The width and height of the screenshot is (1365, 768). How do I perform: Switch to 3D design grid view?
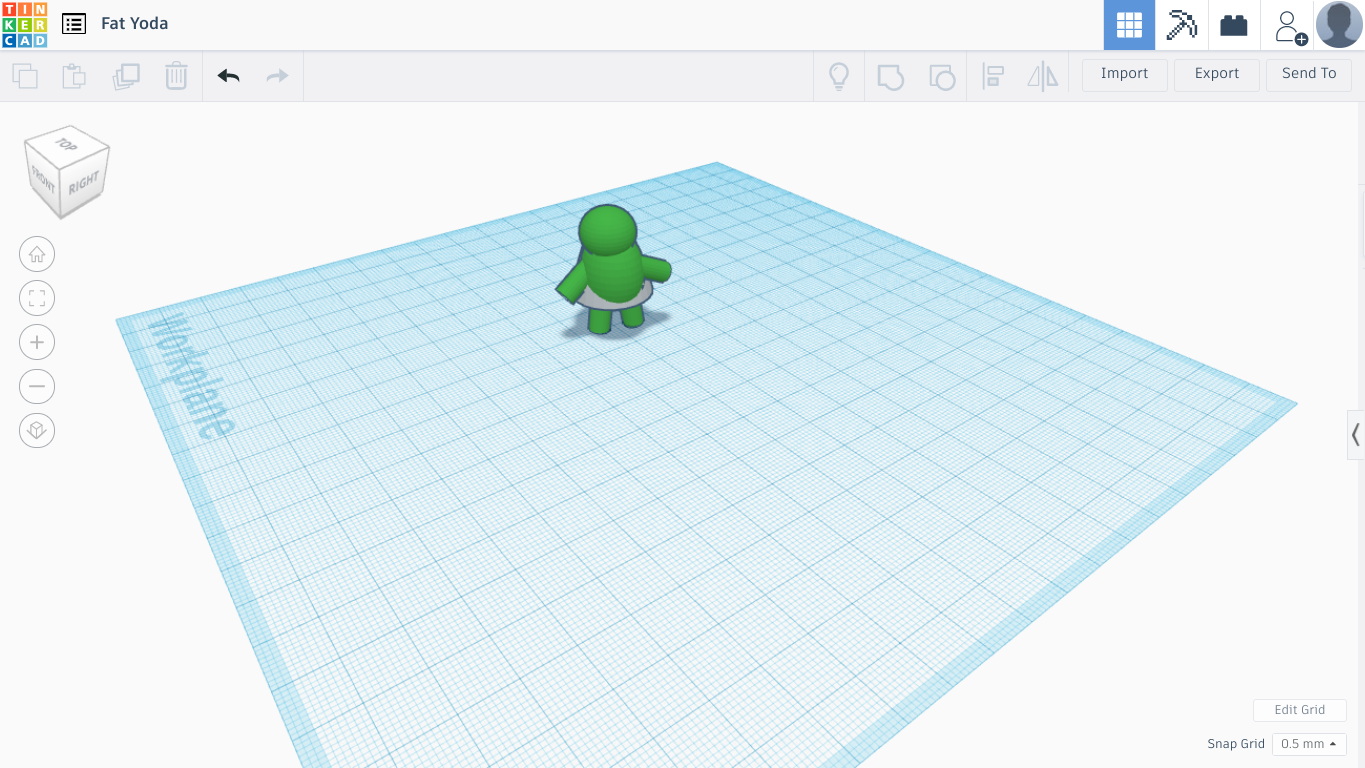[1129, 25]
